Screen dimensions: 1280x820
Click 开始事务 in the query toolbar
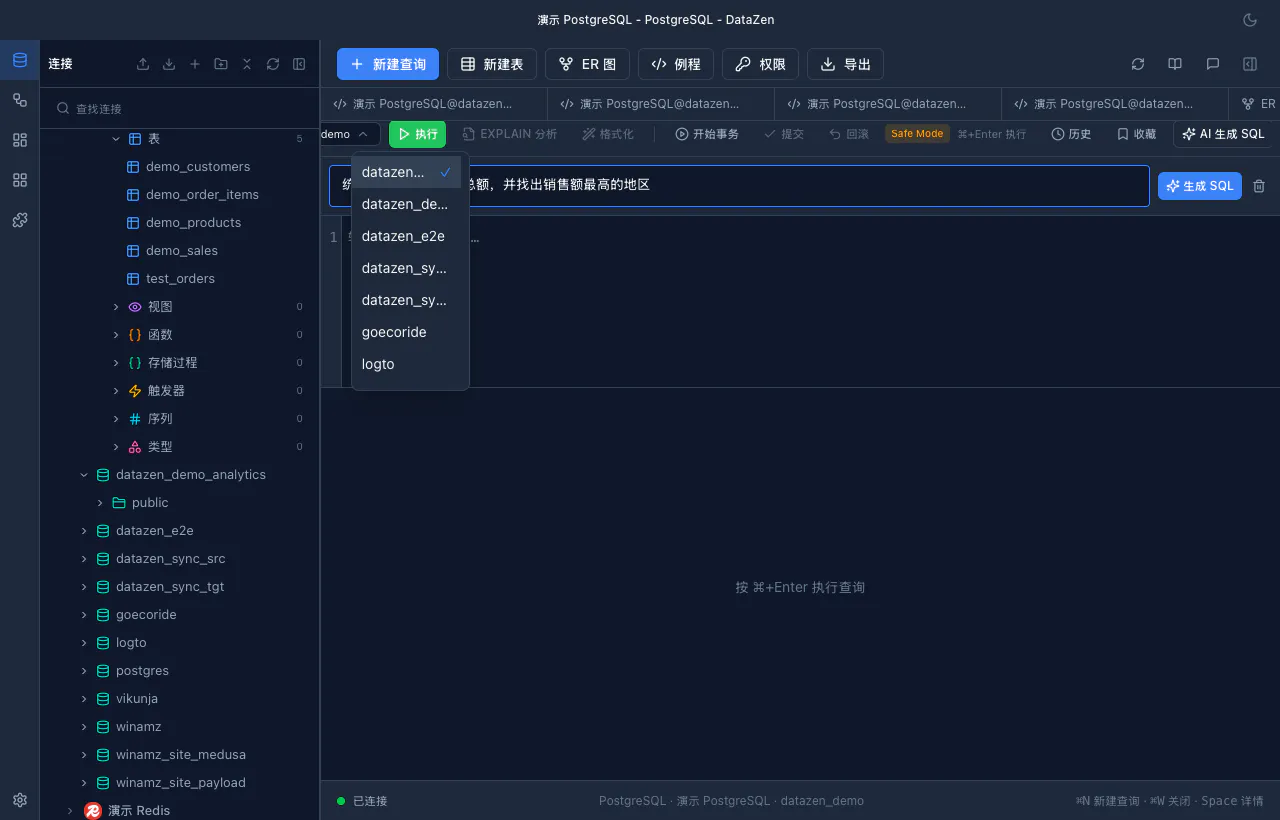tap(707, 134)
